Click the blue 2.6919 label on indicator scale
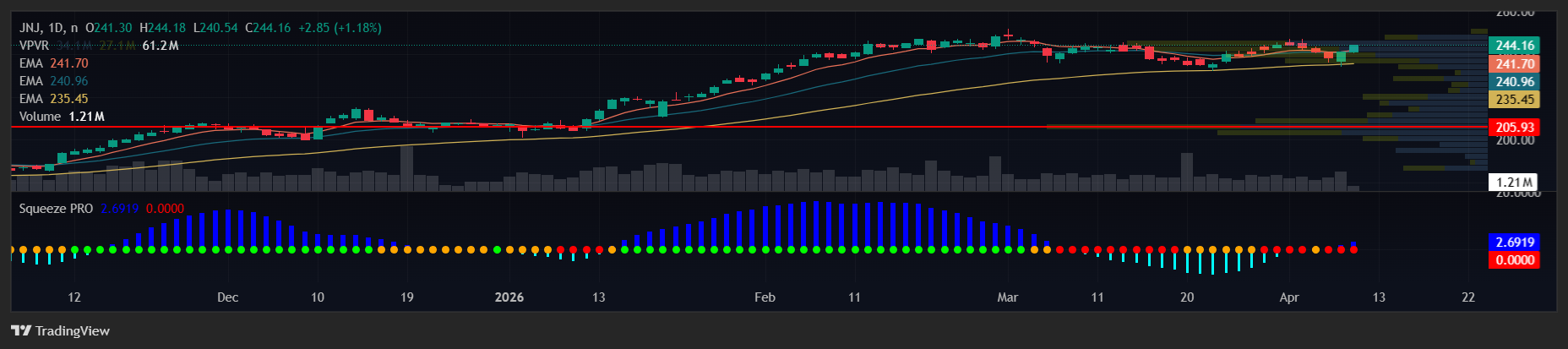Screen dimensions: 1568x349 coord(1514,242)
